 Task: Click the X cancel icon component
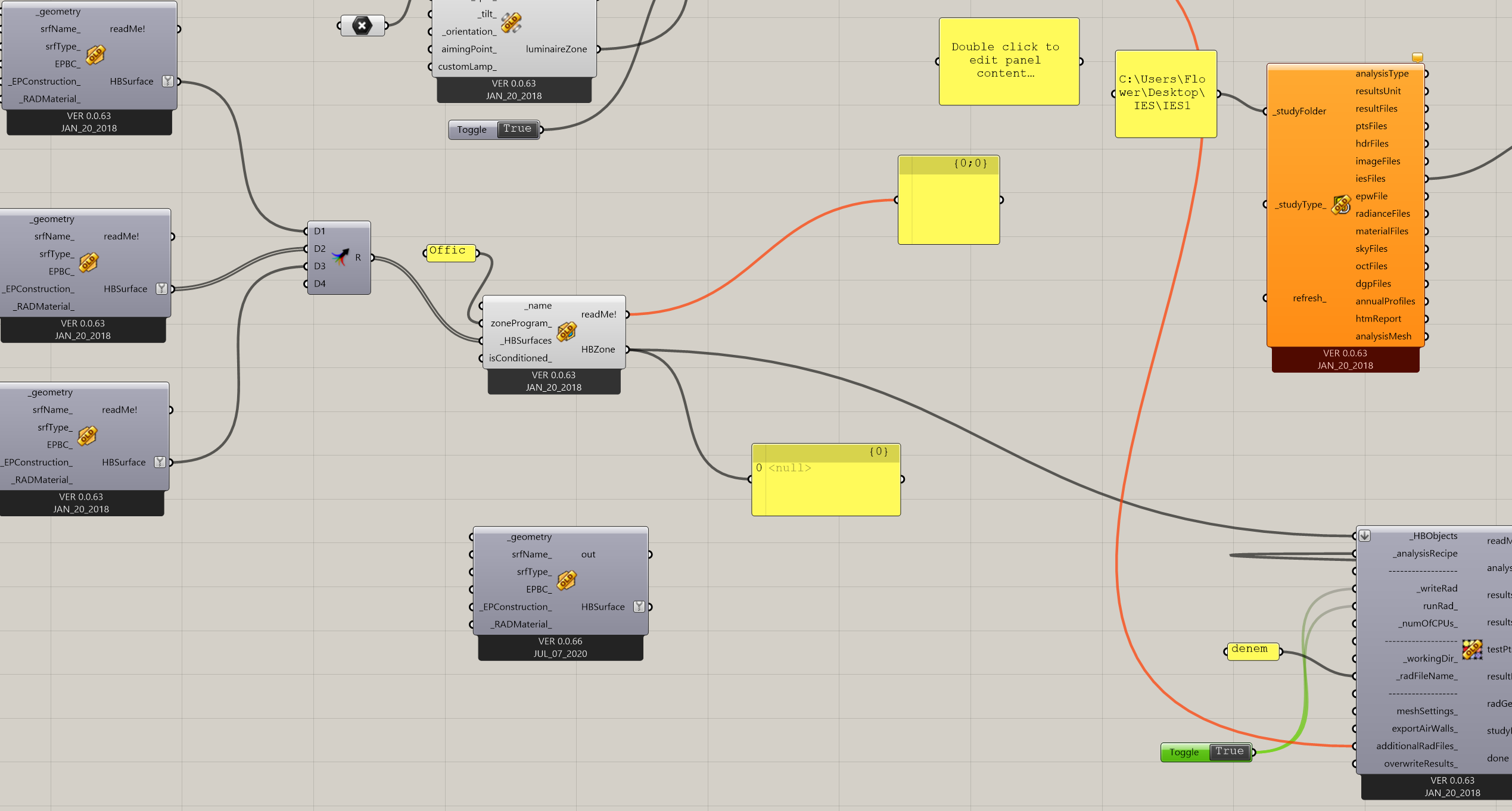pyautogui.click(x=362, y=26)
